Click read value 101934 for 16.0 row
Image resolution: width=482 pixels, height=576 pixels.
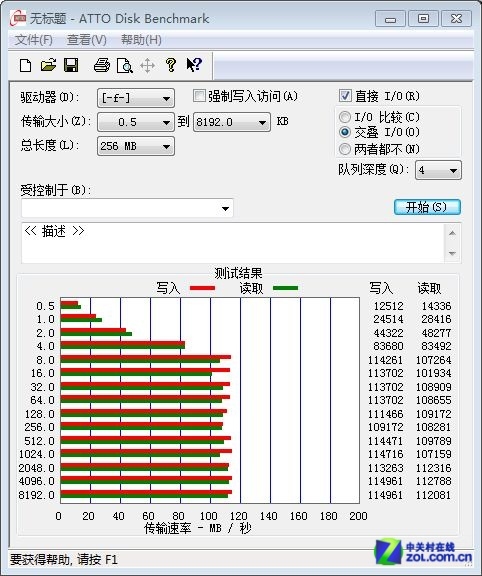click(434, 373)
